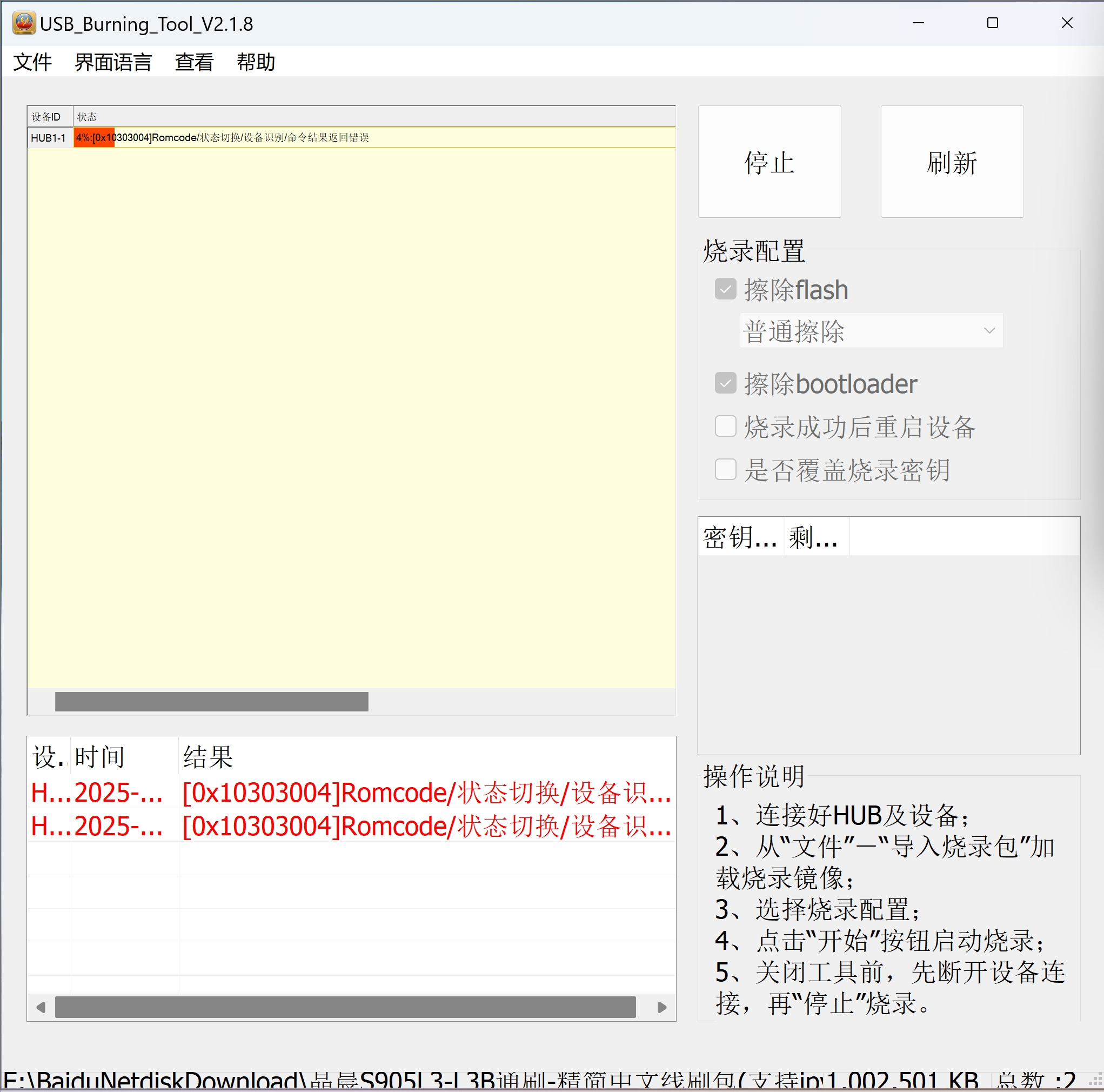Disable the 擦除bootloader option
This screenshot has width=1104, height=1092.
click(x=725, y=383)
